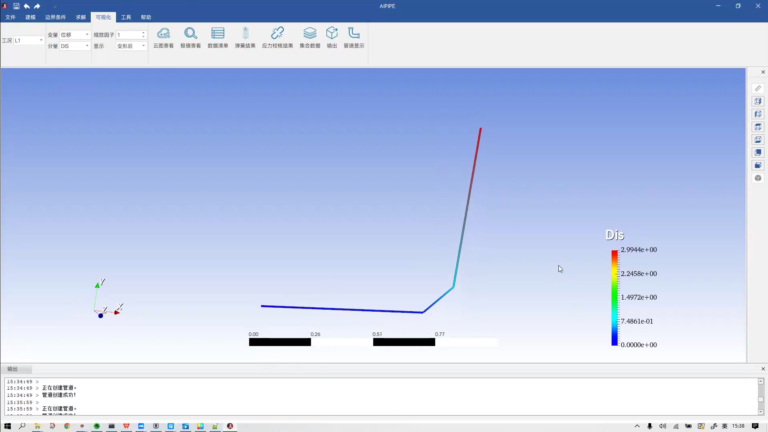Click the 极值查看 magnifier icon

point(191,37)
